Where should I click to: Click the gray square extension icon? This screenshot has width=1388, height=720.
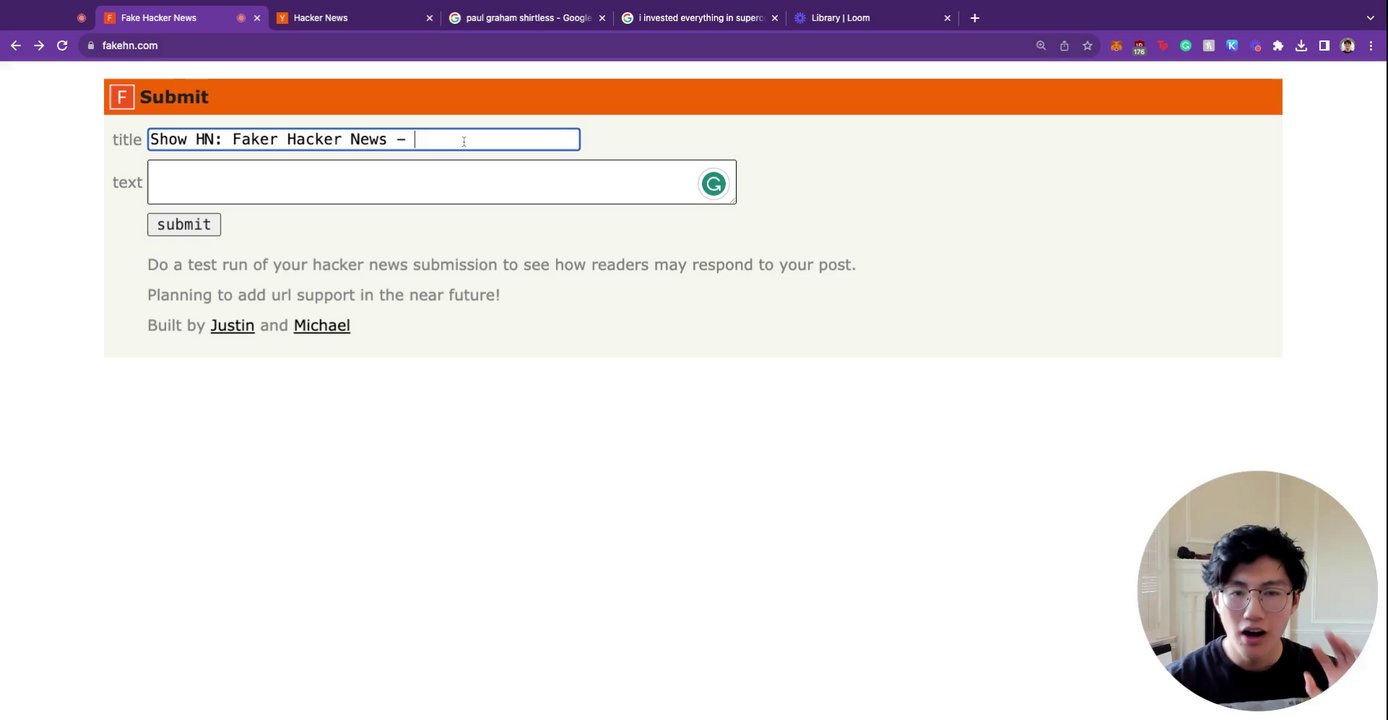[x=1209, y=45]
